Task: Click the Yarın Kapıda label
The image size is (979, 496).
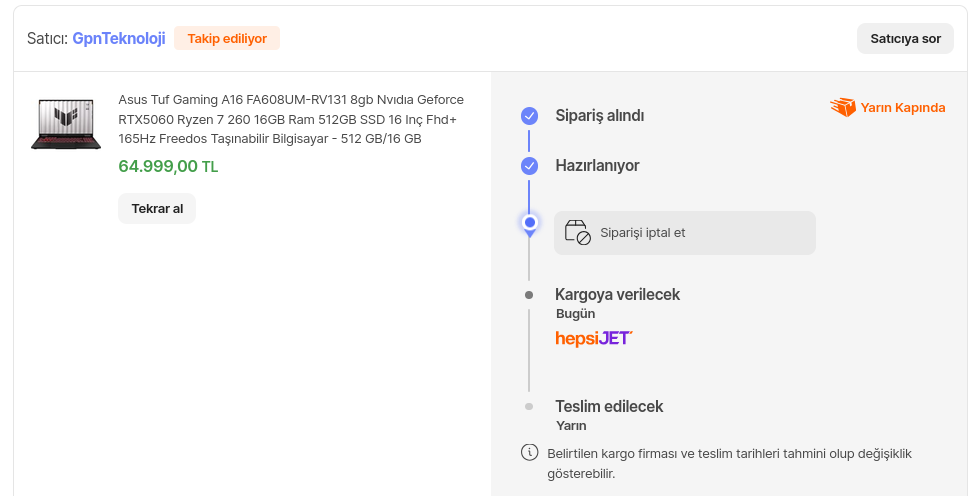Action: (902, 107)
